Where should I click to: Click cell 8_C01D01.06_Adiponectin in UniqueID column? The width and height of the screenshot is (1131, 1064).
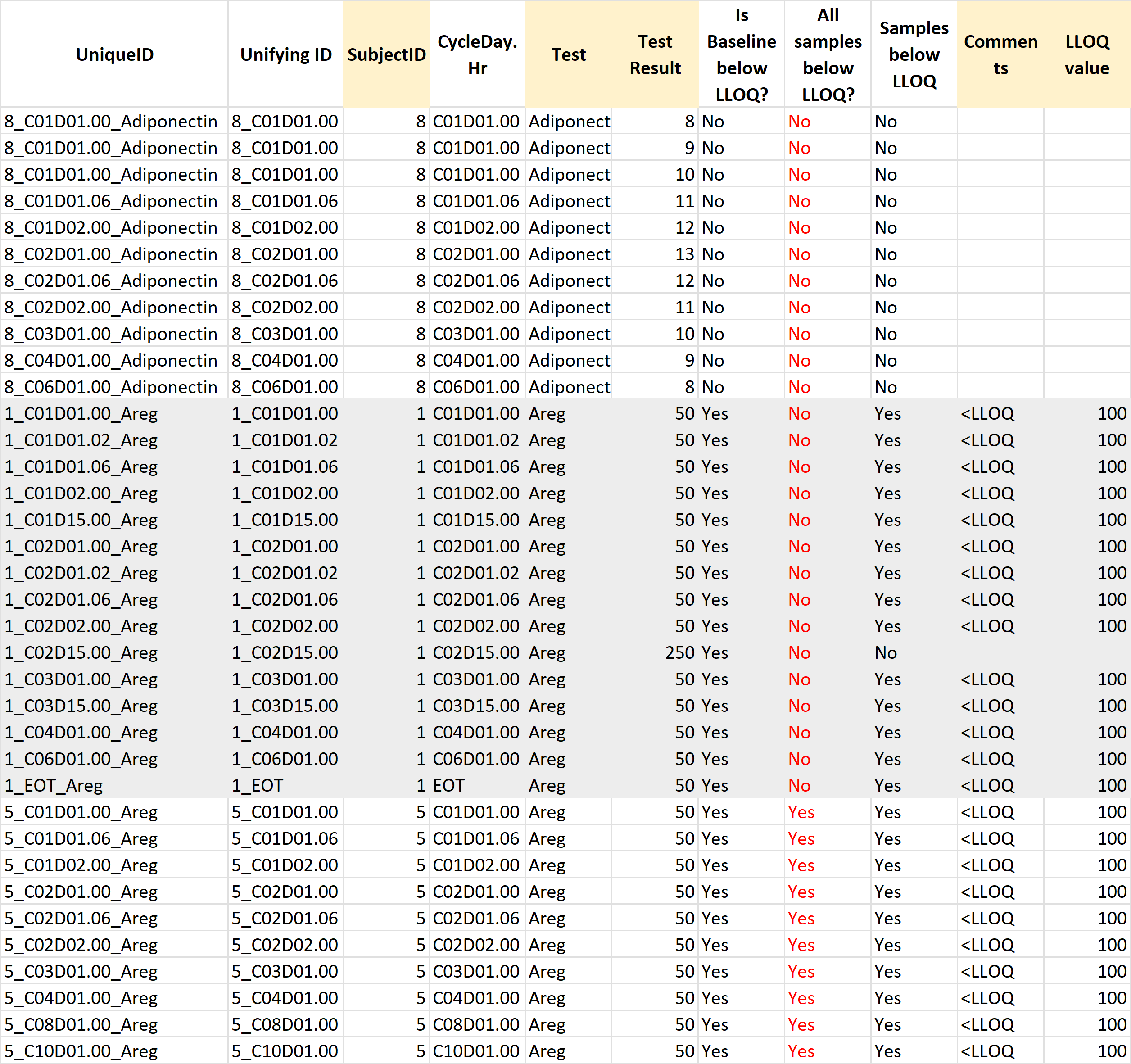(111, 201)
